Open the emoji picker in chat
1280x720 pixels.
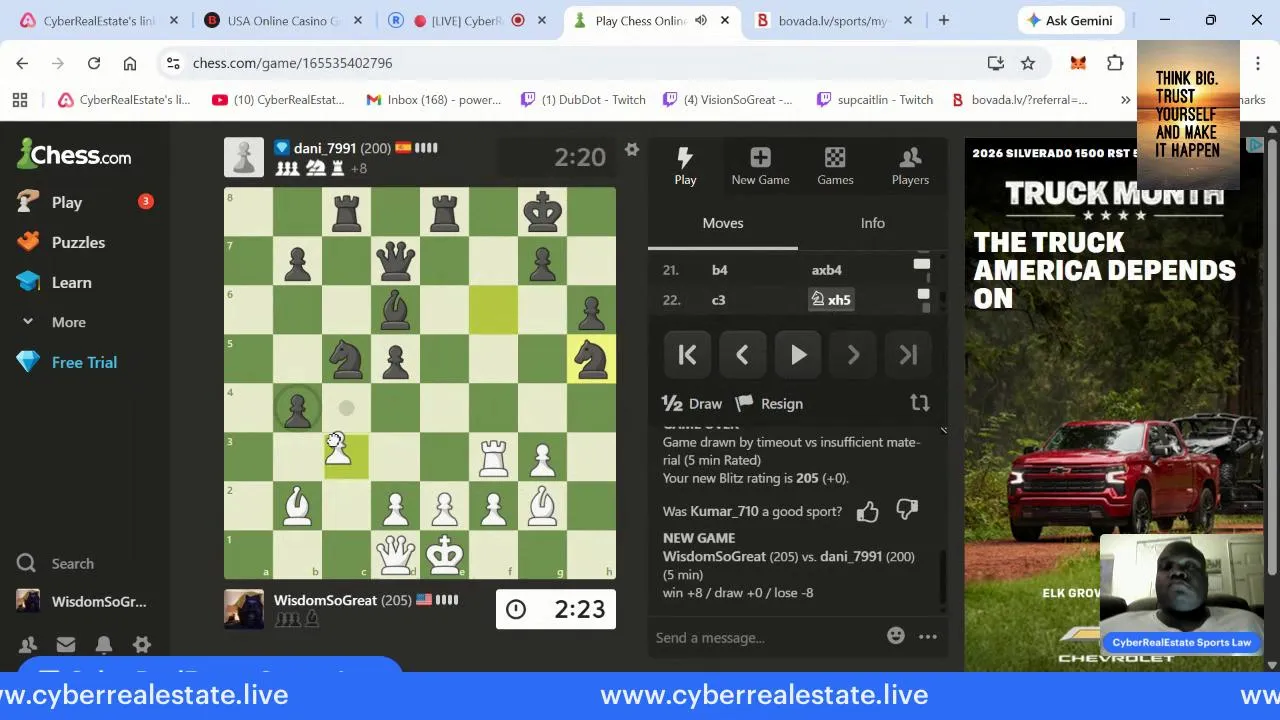(896, 636)
